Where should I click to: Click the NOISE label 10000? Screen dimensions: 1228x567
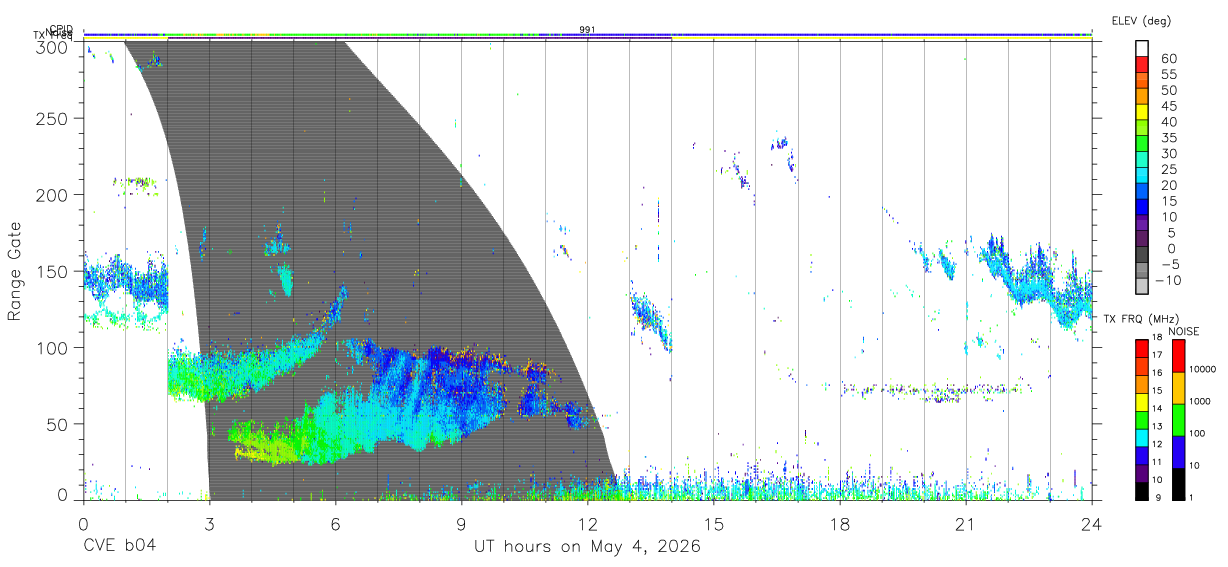(x=1203, y=369)
